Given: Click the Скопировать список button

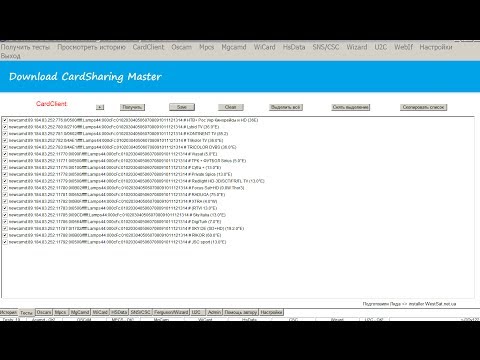Looking at the screenshot, I should click(423, 107).
